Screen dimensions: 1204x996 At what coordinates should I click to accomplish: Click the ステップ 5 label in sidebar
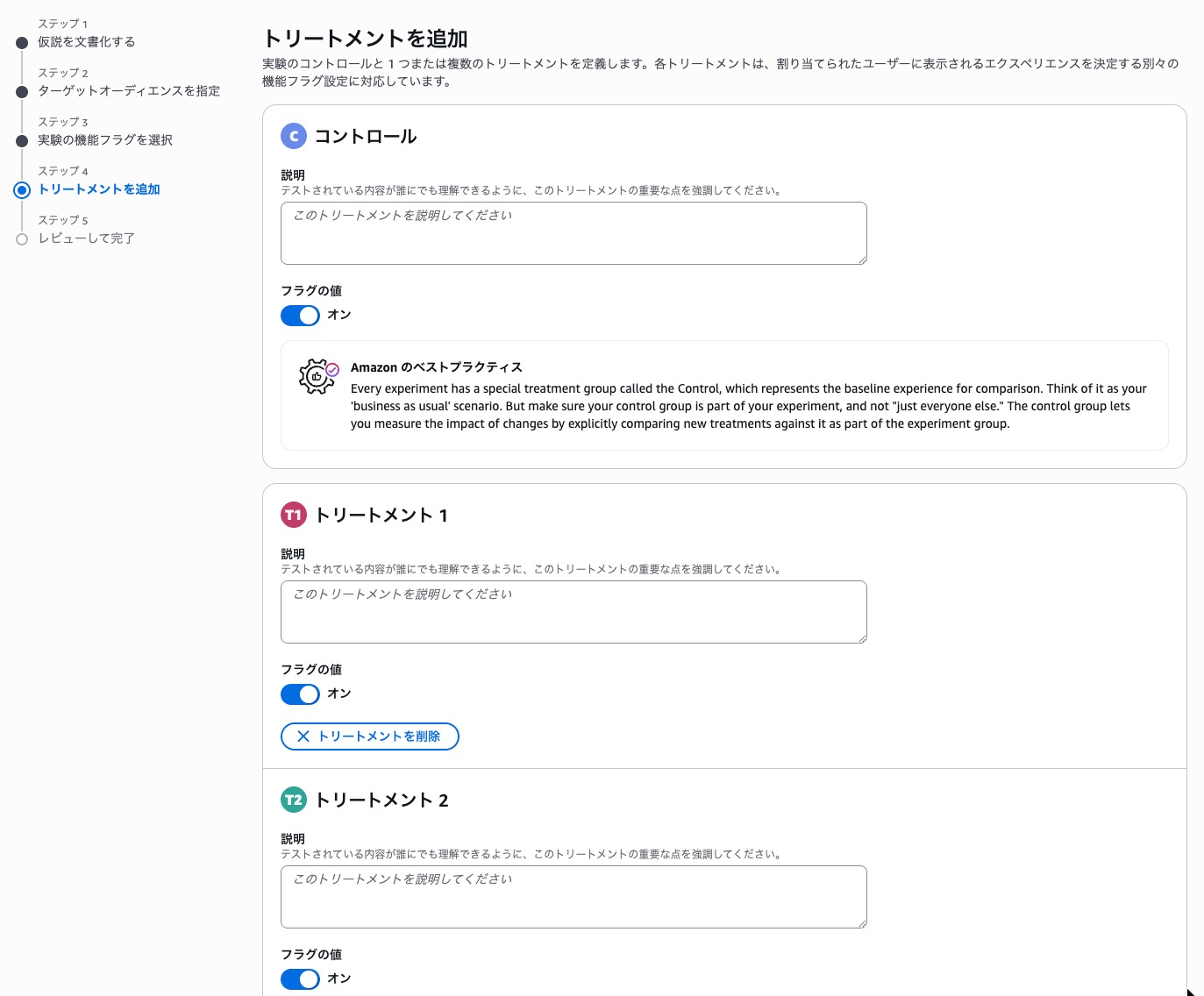tap(63, 220)
